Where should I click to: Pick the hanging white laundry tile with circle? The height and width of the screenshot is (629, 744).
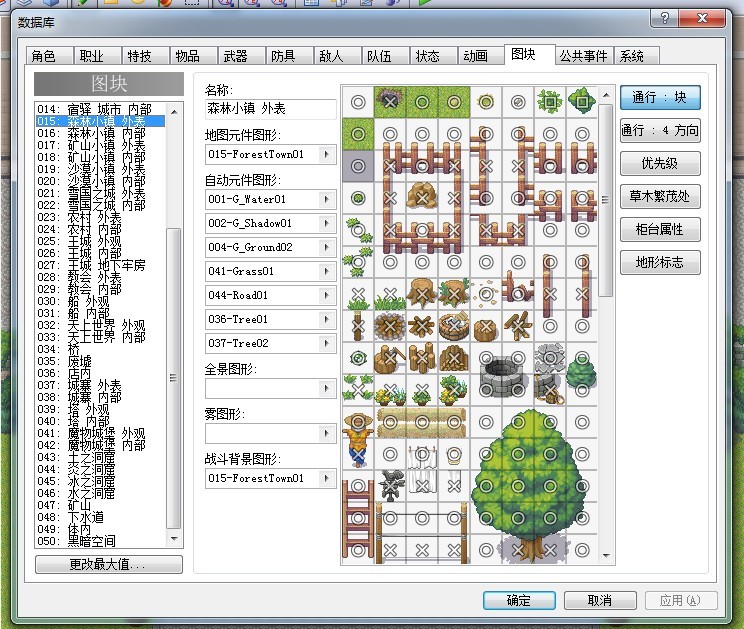[422, 454]
